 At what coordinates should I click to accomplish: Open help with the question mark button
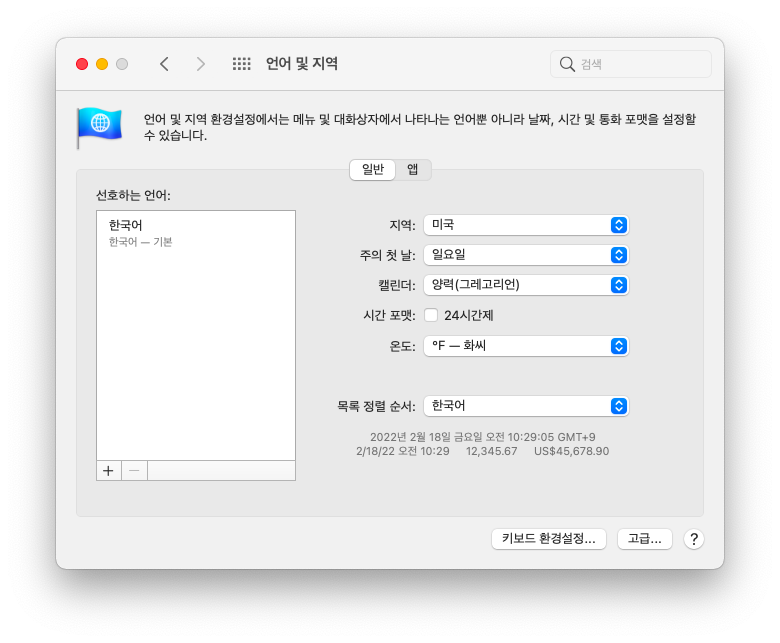pyautogui.click(x=693, y=539)
